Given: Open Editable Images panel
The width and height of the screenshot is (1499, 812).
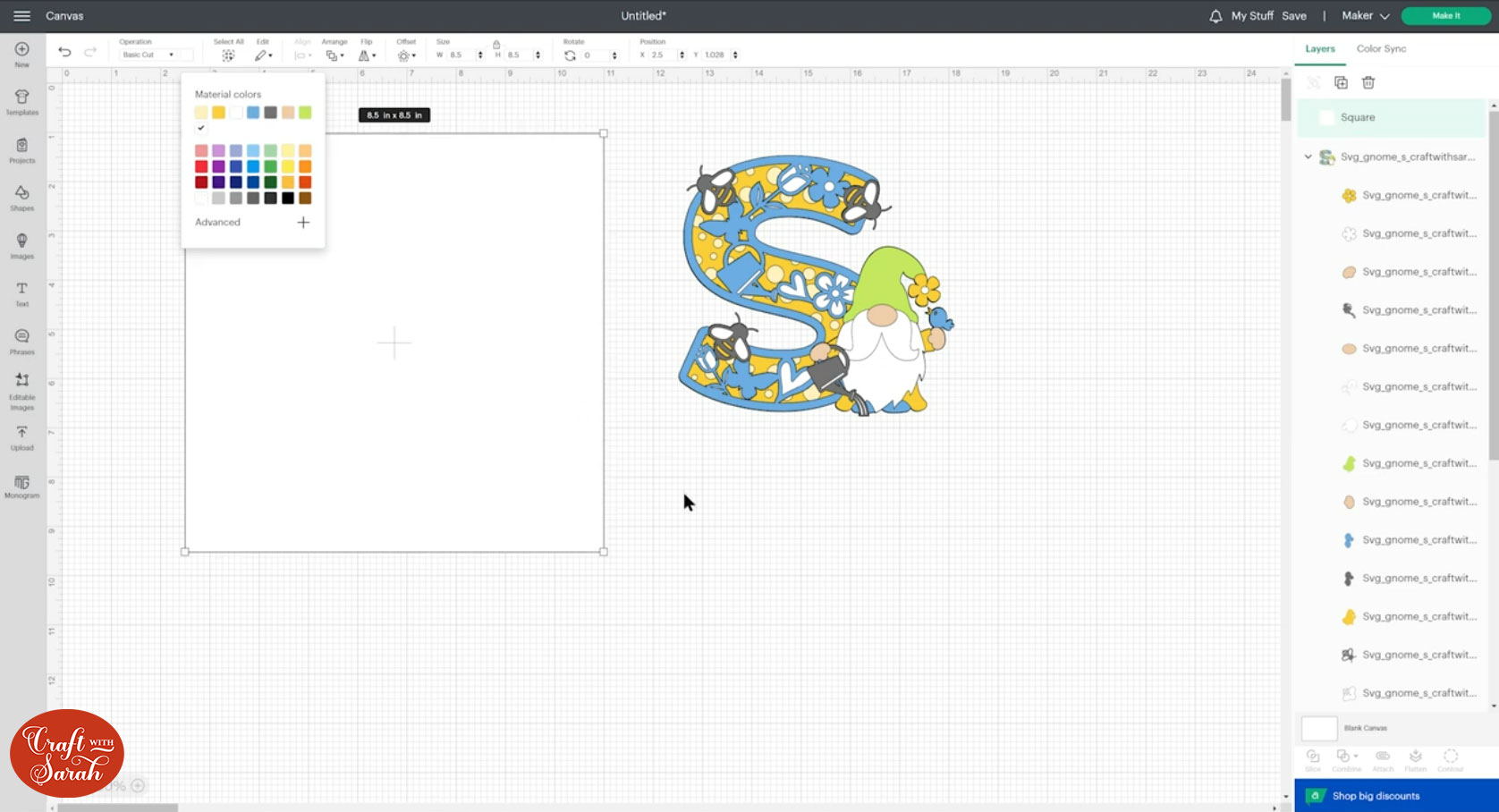Looking at the screenshot, I should pos(22,392).
